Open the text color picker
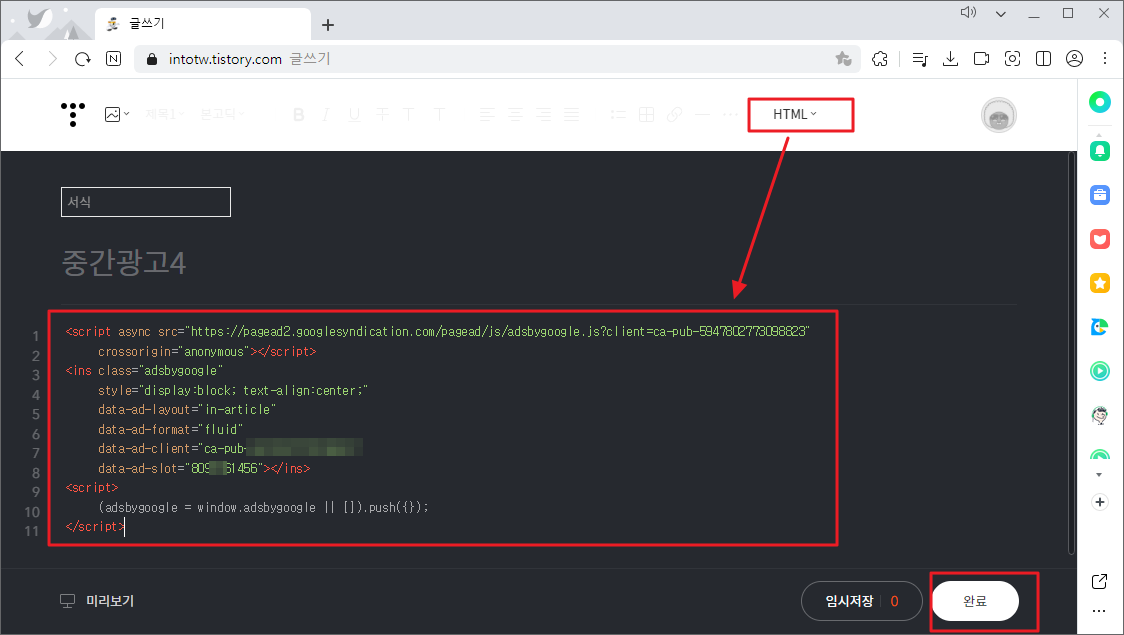Image resolution: width=1124 pixels, height=635 pixels. (409, 115)
